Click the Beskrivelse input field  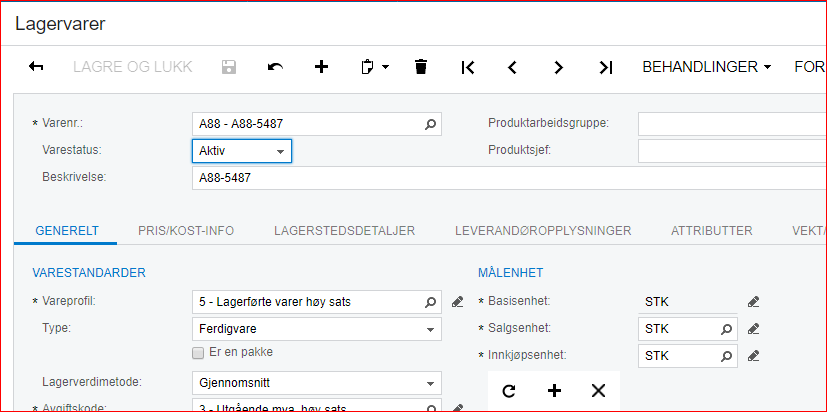(x=500, y=177)
